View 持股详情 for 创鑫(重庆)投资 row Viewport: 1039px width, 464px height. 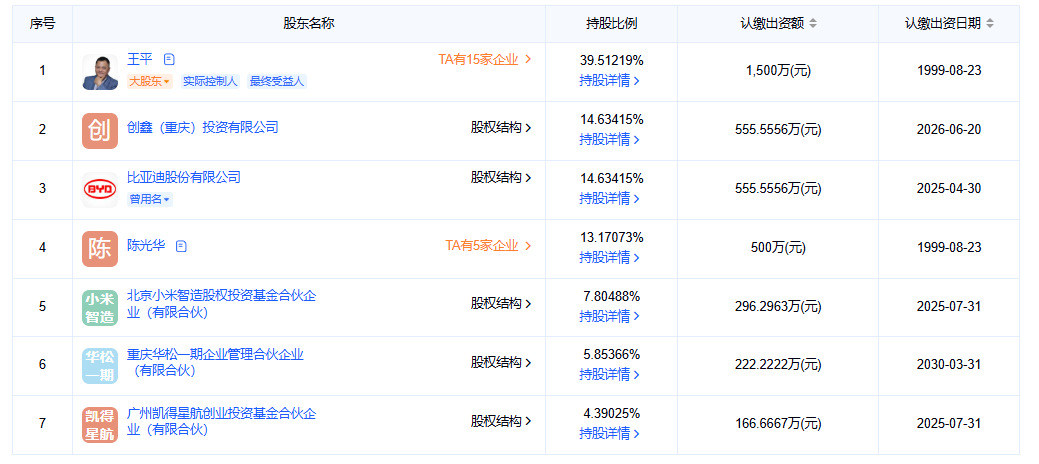point(610,140)
